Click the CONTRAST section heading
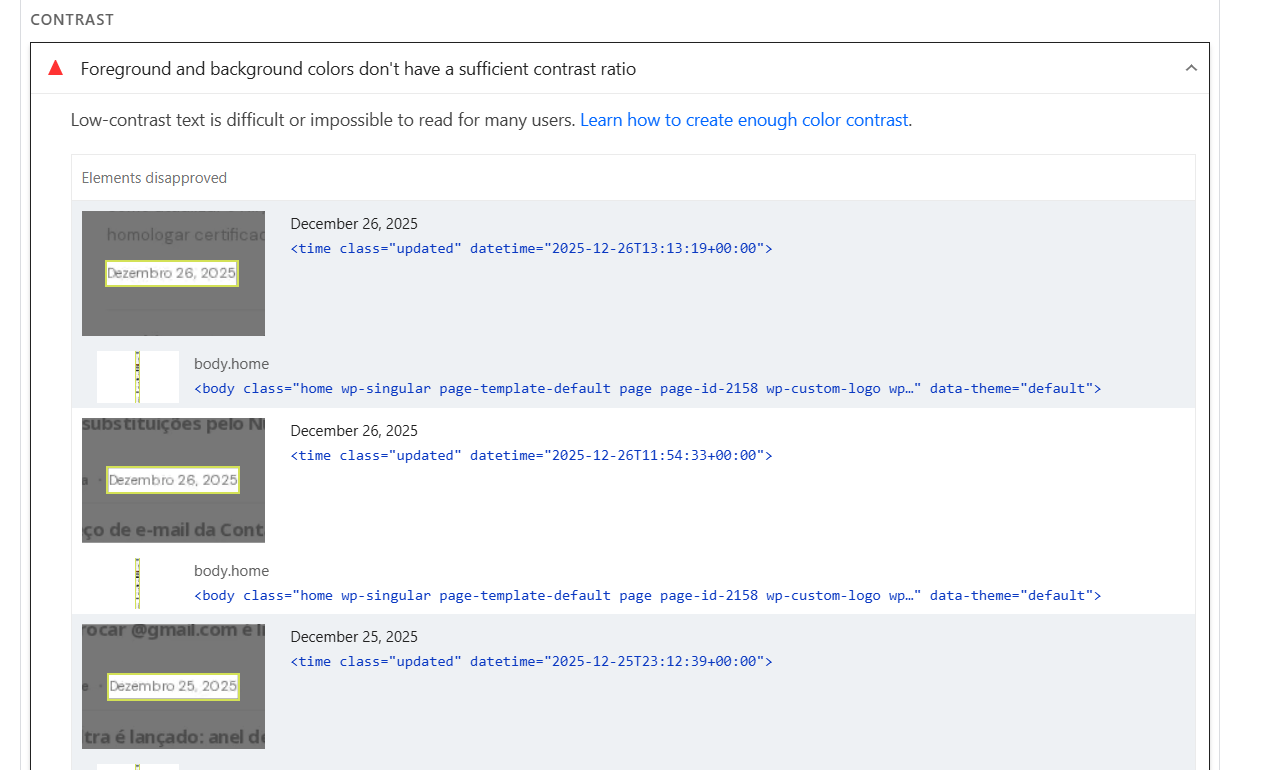 point(72,20)
